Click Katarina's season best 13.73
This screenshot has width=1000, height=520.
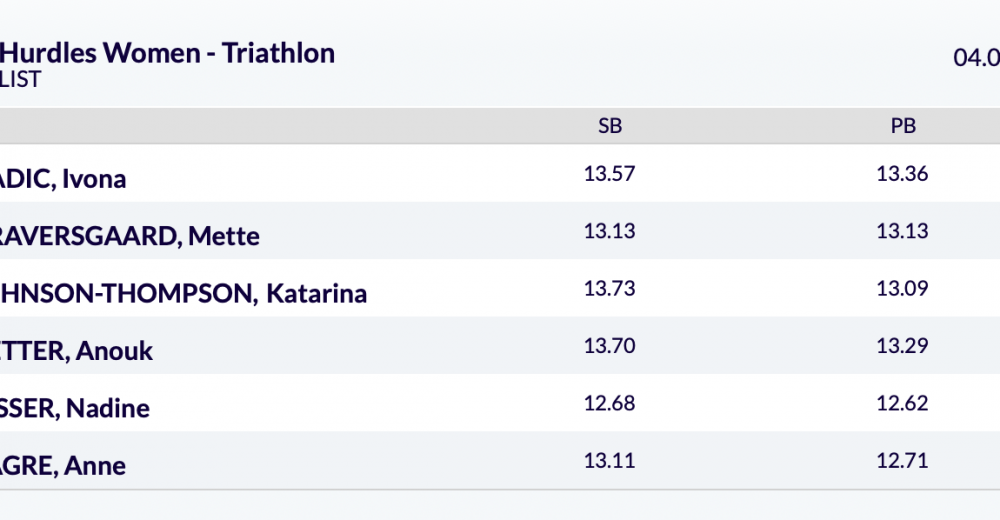coord(610,289)
